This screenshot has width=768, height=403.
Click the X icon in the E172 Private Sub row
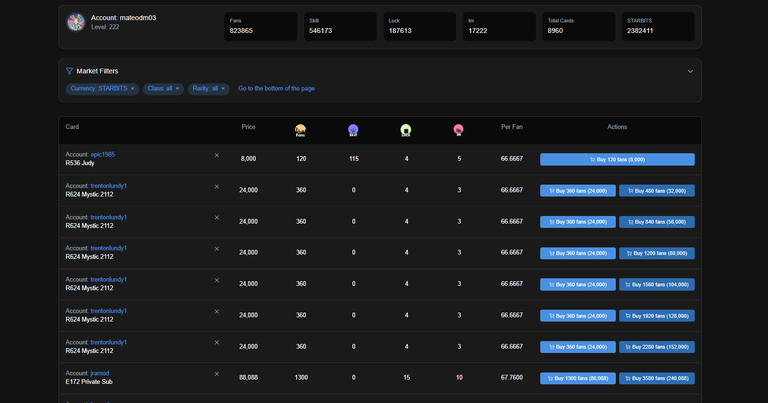pyautogui.click(x=216, y=374)
